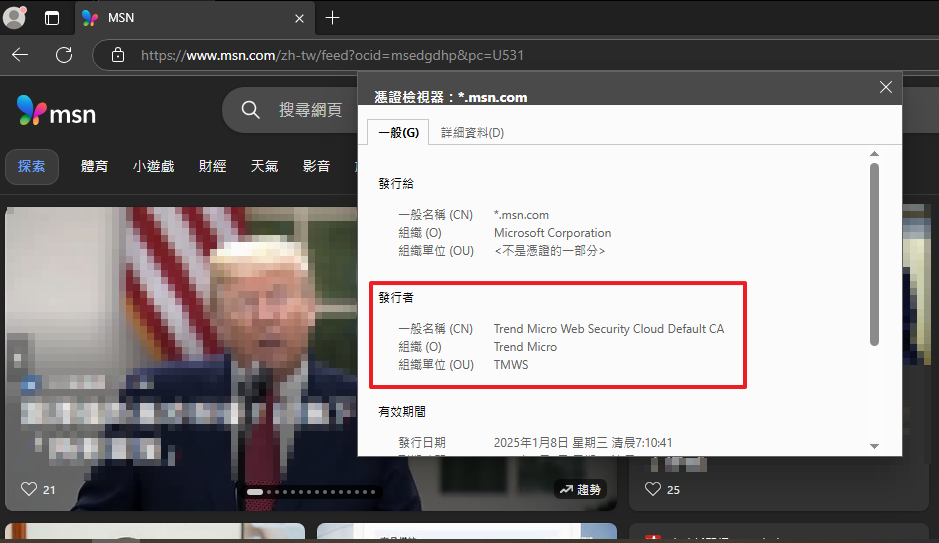This screenshot has height=543, width=939.
Task: Open the tab actions menu icon
Action: (52, 18)
